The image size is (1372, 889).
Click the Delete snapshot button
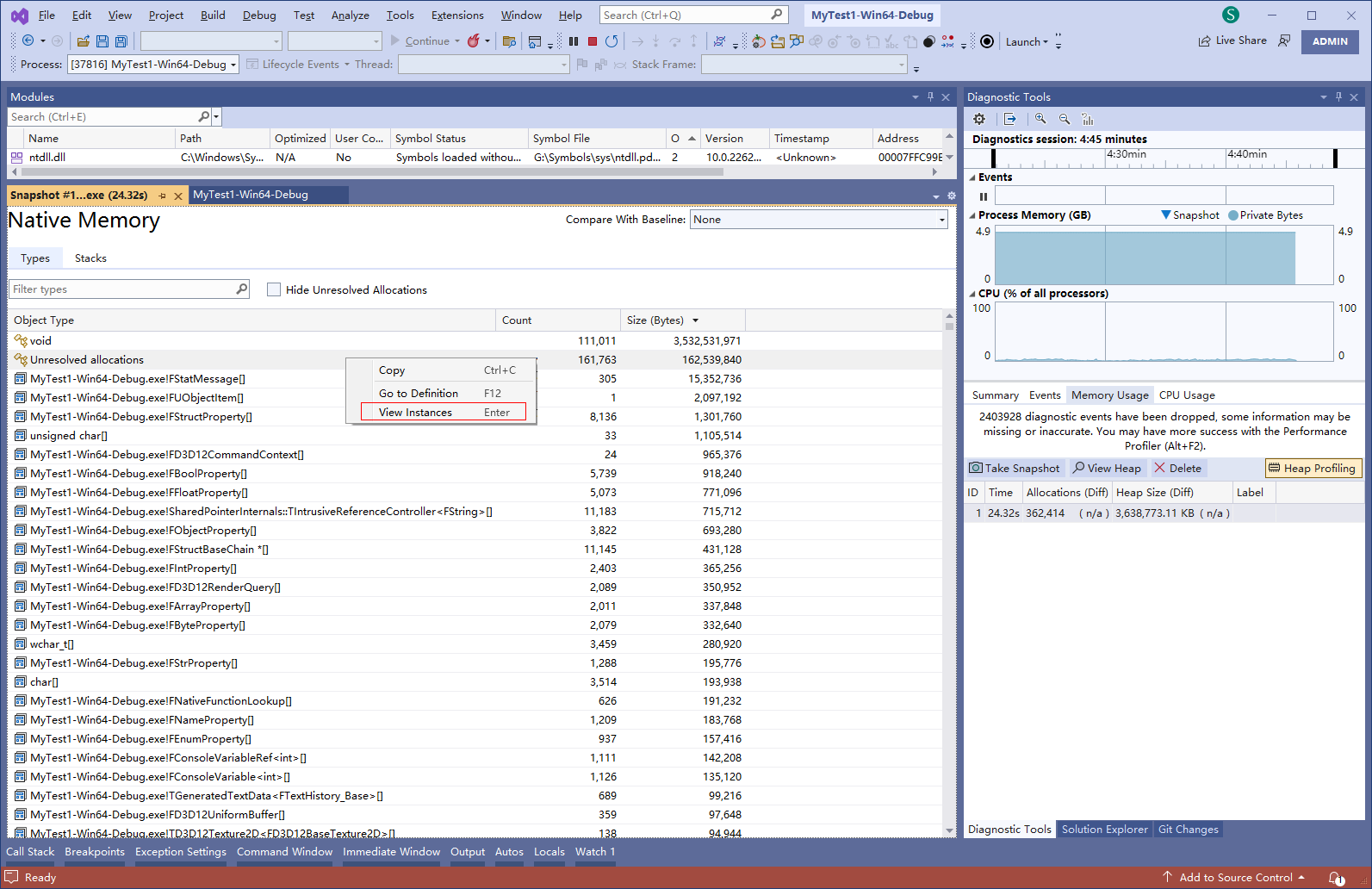(x=1178, y=468)
